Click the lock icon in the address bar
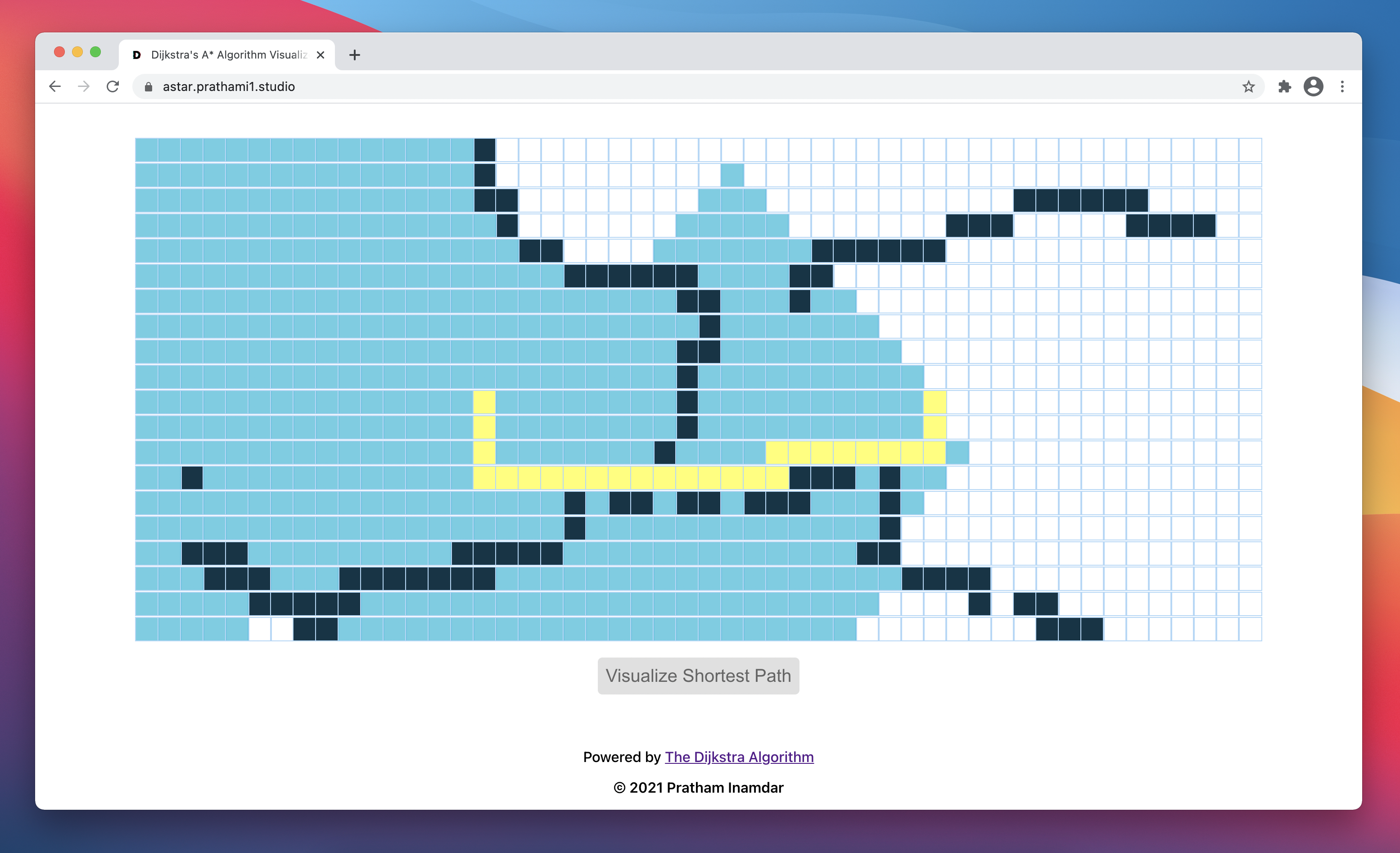This screenshot has width=1400, height=853. tap(148, 86)
